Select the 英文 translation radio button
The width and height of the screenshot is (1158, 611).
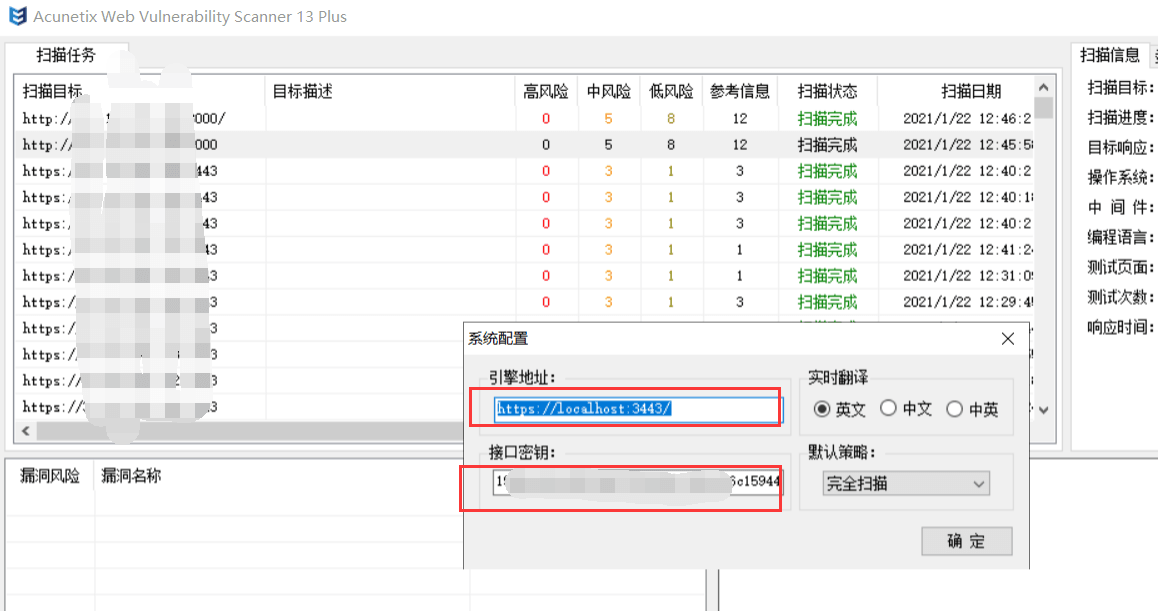tap(821, 409)
